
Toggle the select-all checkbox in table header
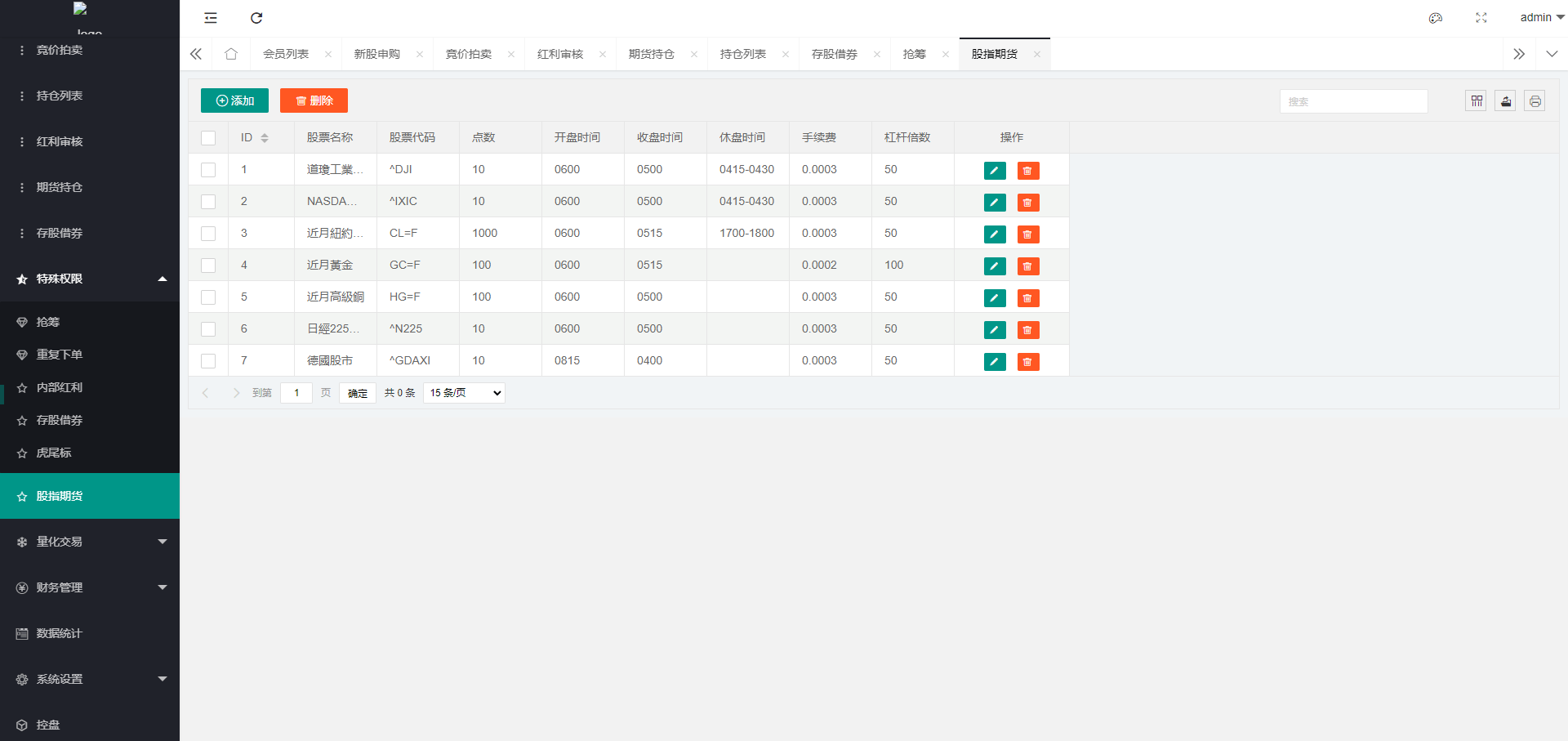(208, 138)
